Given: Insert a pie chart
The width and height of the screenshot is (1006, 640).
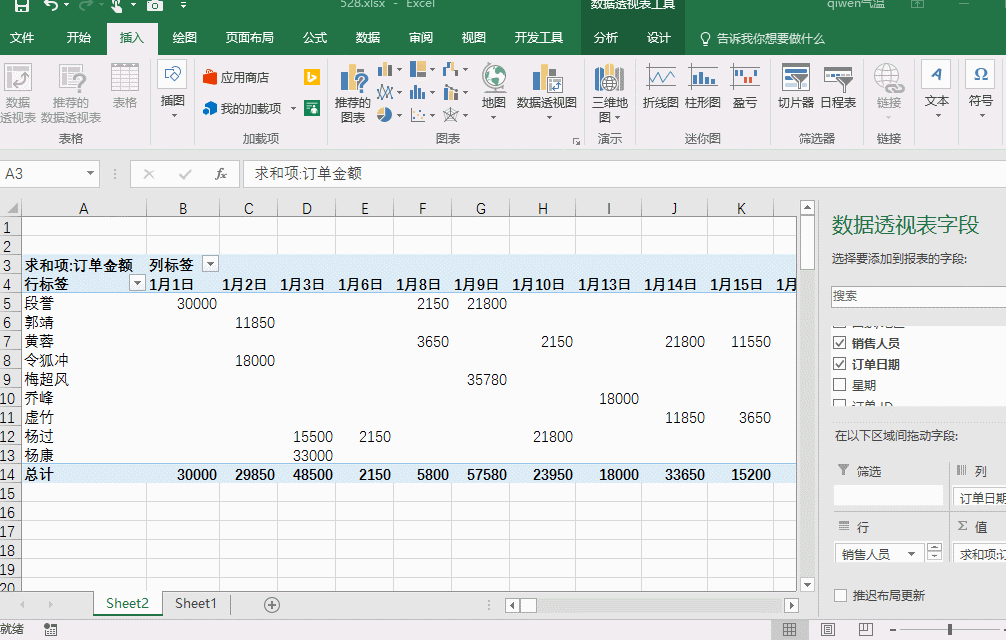Looking at the screenshot, I should 385,115.
